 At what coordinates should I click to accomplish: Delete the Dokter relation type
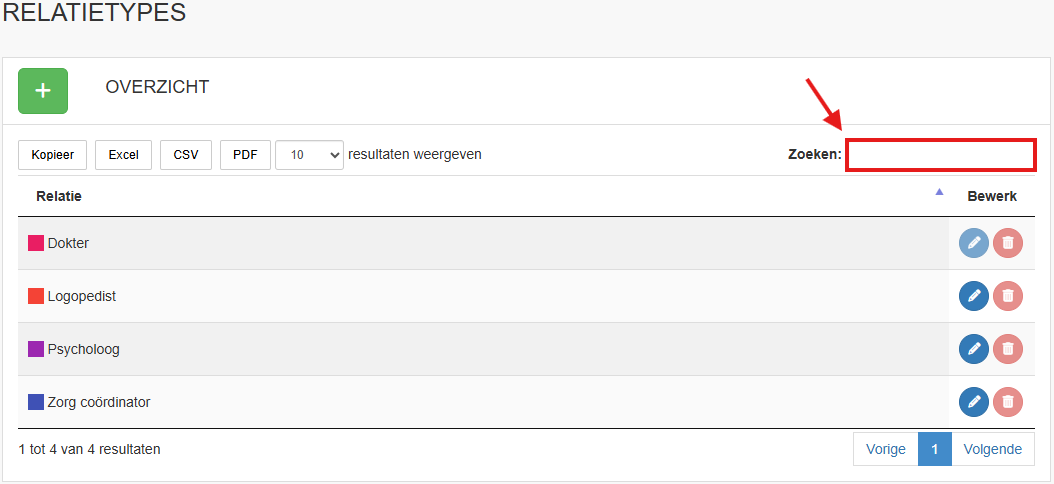click(x=1008, y=243)
